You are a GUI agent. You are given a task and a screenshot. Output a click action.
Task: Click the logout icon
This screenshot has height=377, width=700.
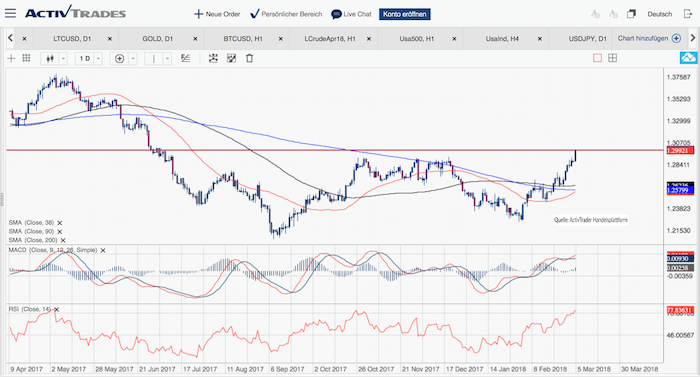tap(688, 14)
